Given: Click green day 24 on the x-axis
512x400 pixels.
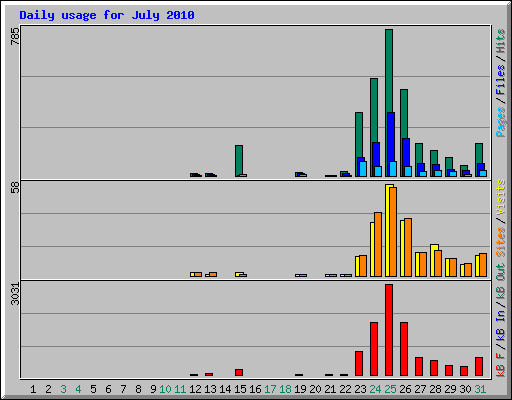Looking at the screenshot, I should pos(375,389).
